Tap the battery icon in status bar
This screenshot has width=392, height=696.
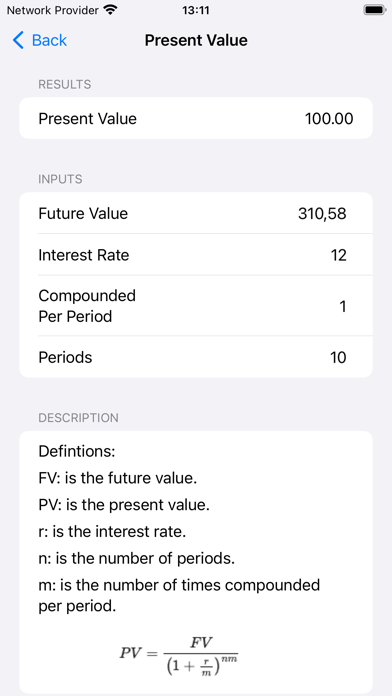pyautogui.click(x=374, y=10)
